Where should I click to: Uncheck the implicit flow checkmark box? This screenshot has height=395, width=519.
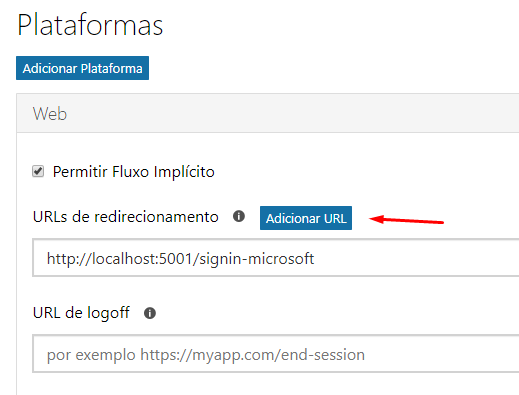[38, 172]
